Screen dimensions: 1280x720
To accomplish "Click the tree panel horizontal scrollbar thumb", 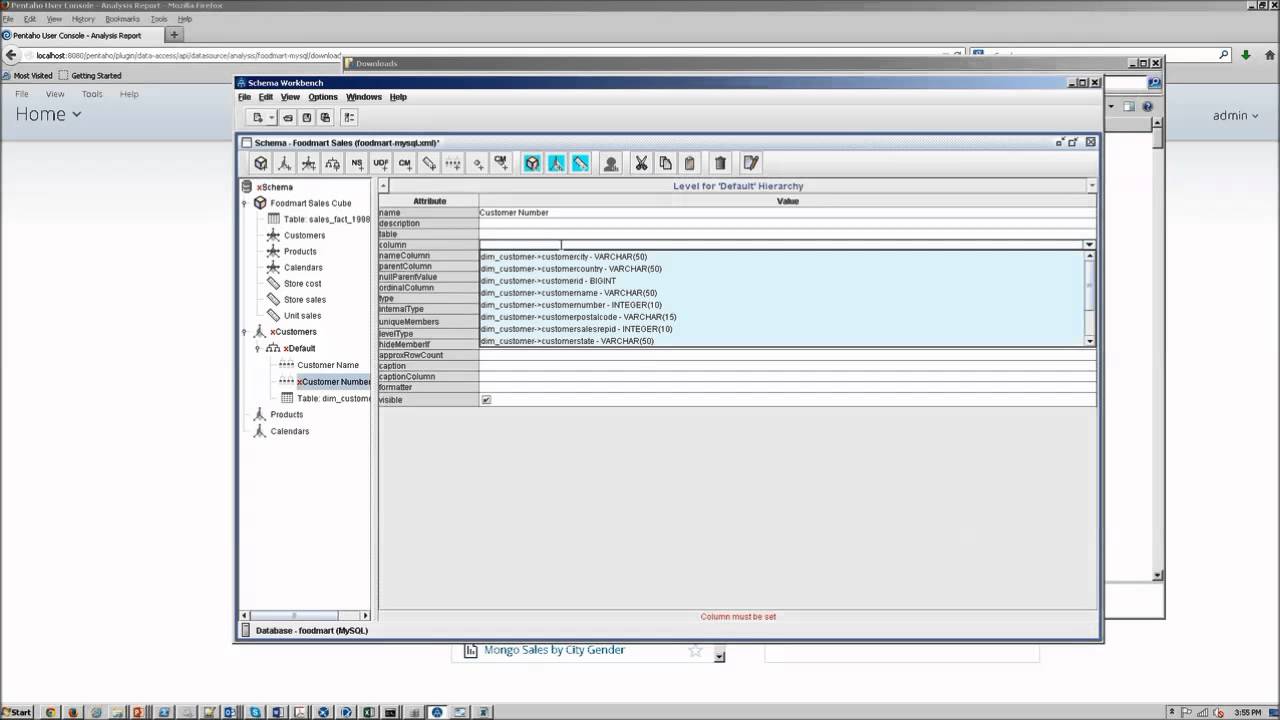I will 294,615.
